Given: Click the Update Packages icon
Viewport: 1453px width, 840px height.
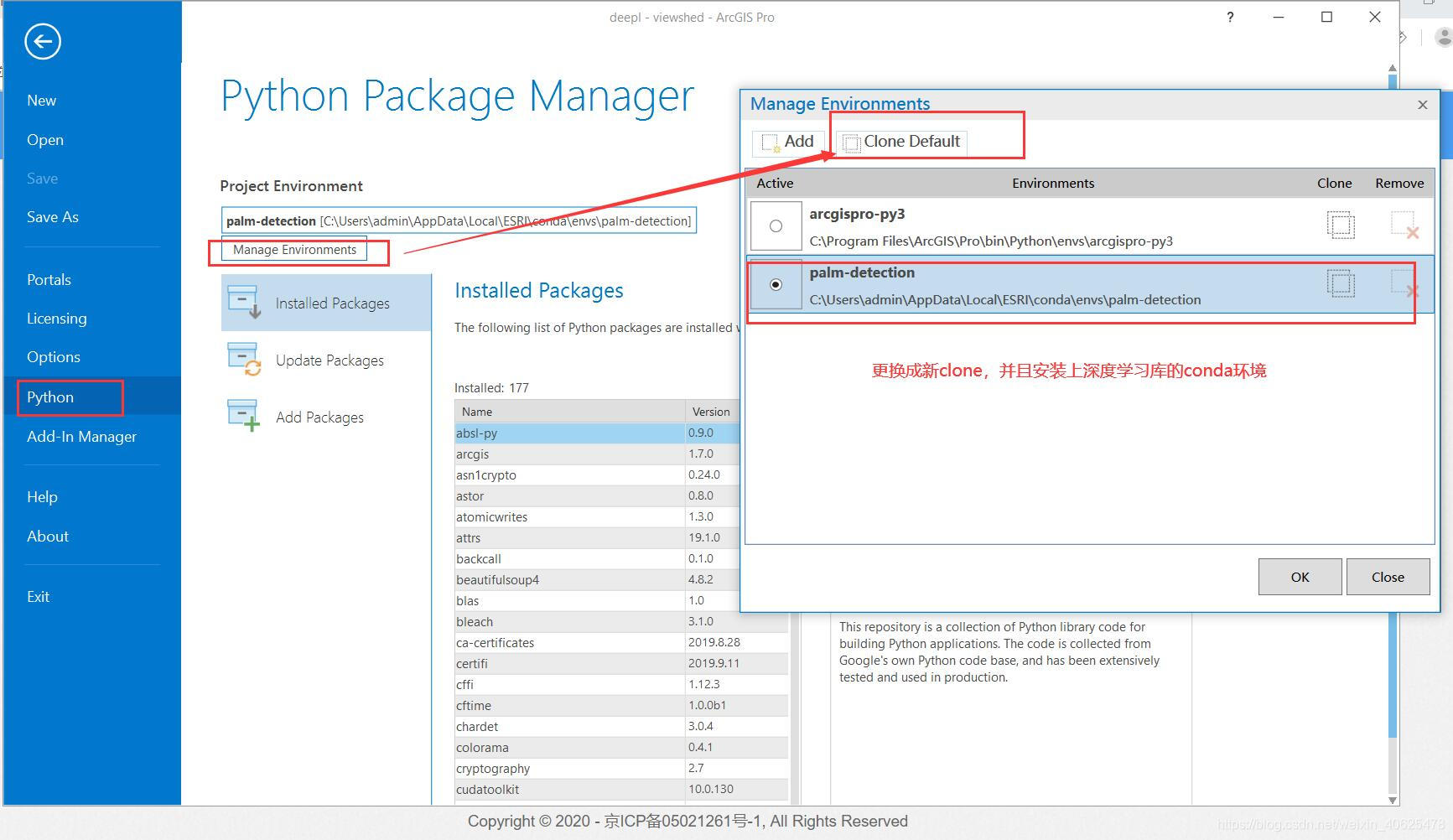Looking at the screenshot, I should [244, 360].
